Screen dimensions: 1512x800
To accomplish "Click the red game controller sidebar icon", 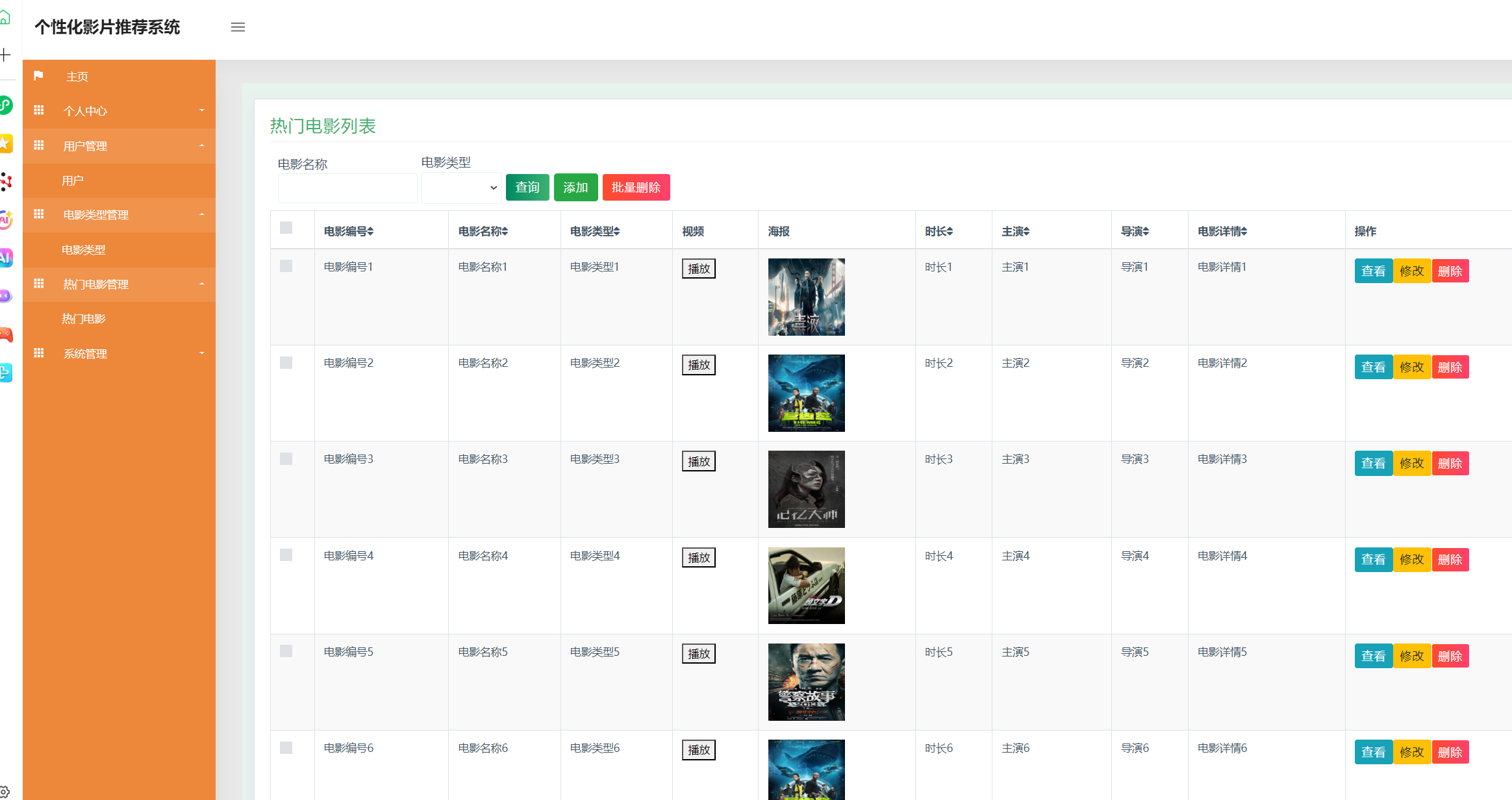I will pyautogui.click(x=6, y=335).
